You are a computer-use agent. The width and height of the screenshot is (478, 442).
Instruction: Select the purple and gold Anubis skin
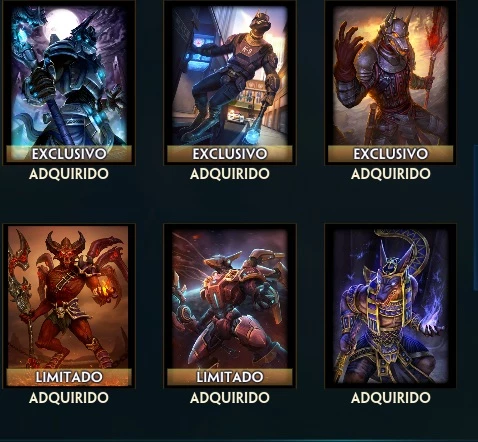tap(391, 306)
